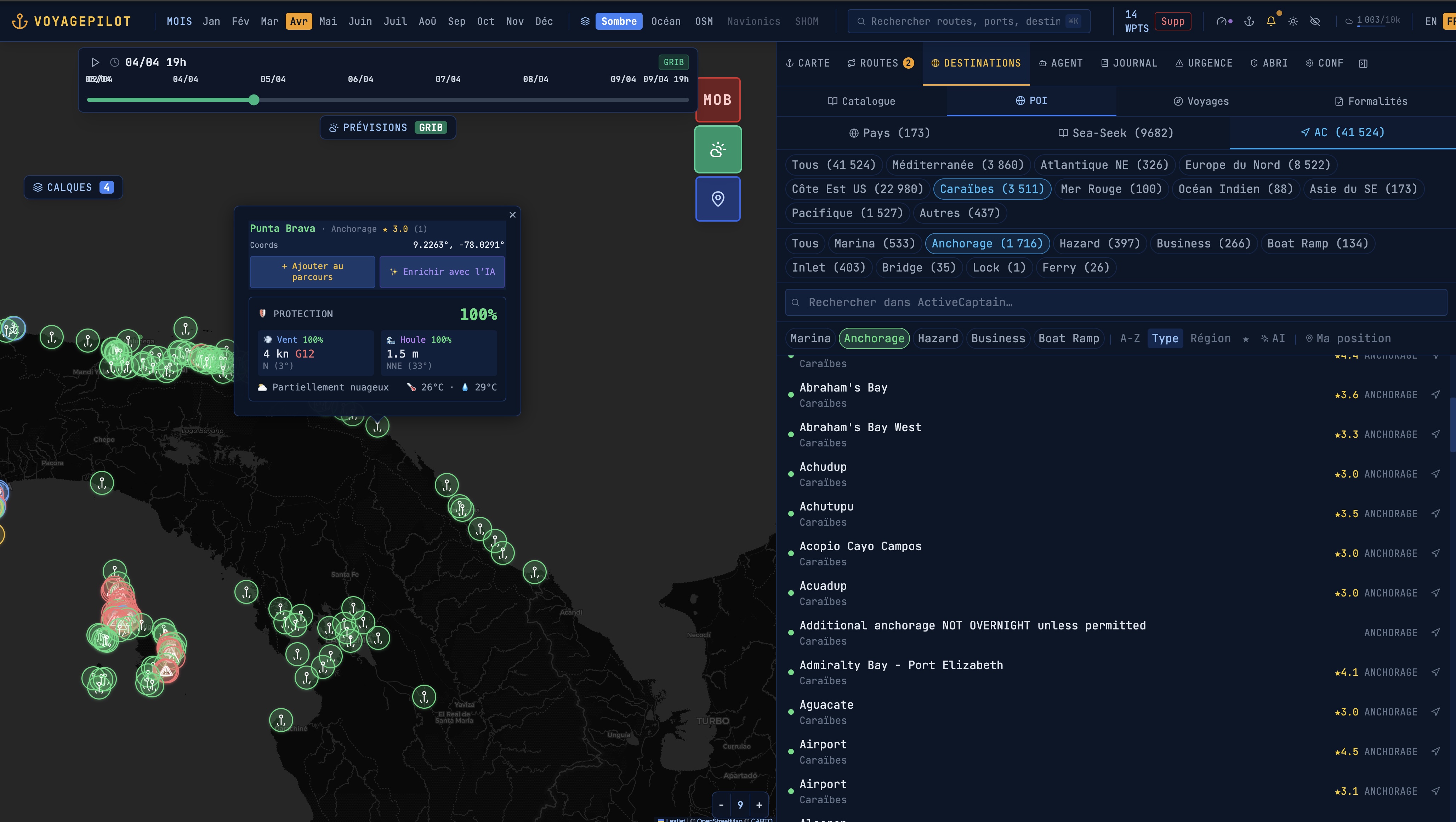Click the crossed-out eye icon
This screenshot has height=822, width=1456.
[x=1315, y=22]
